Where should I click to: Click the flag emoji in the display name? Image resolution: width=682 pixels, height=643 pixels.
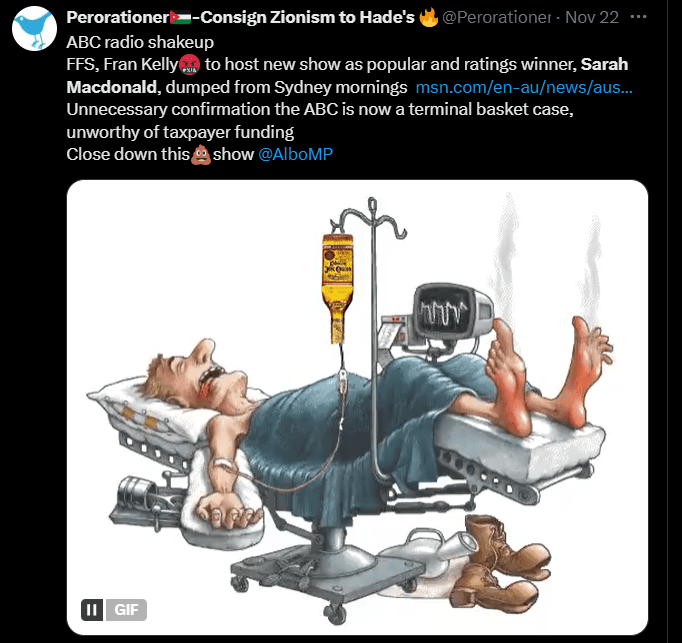click(x=179, y=19)
